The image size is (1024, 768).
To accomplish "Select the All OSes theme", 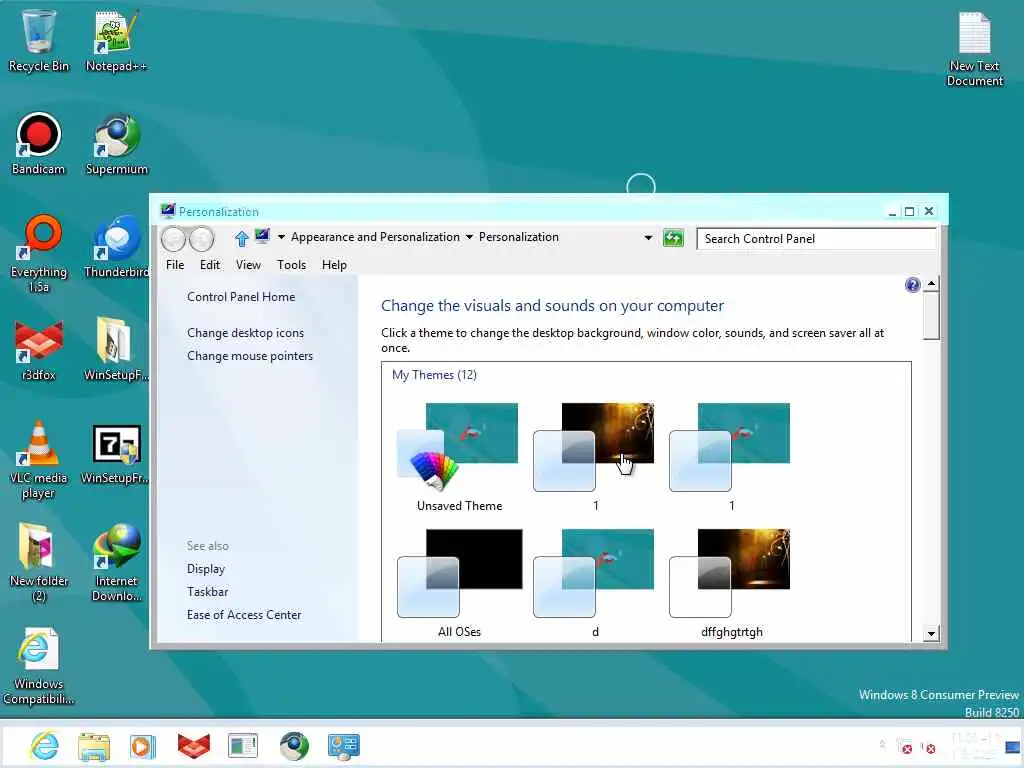I will [459, 583].
